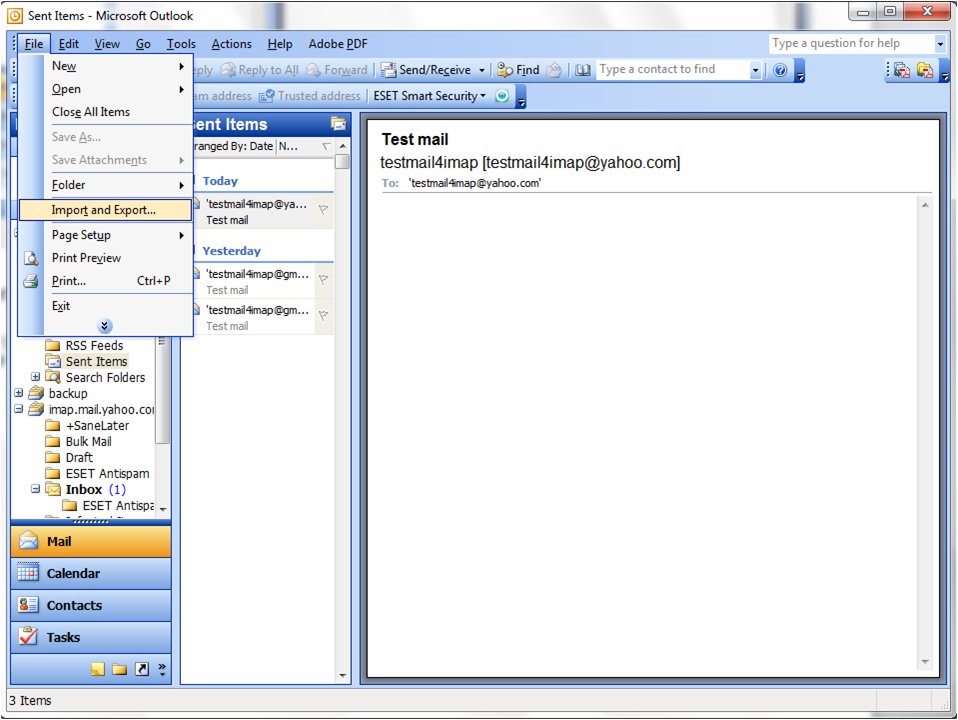Screen dimensions: 958x720
Task: Click the Send/Receive button
Action: [426, 70]
